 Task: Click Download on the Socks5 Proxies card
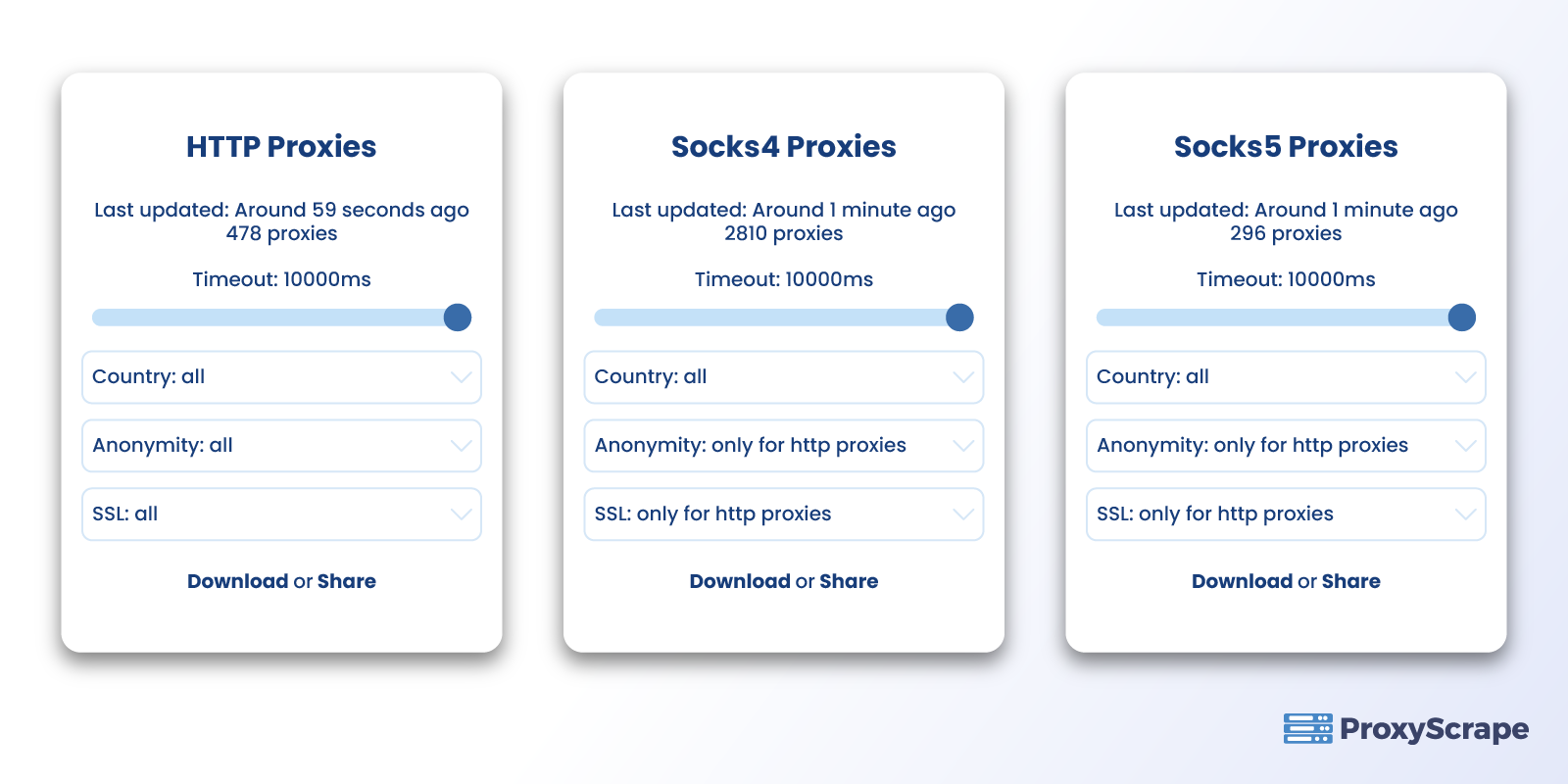(1242, 581)
